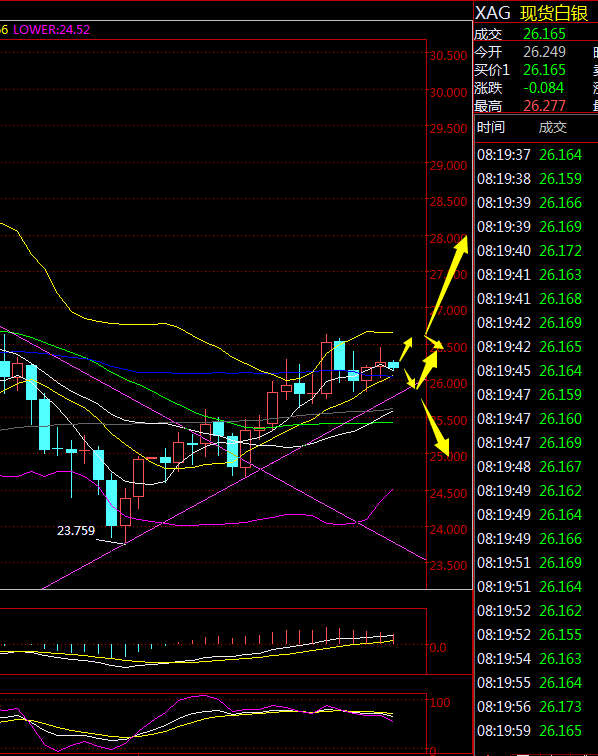Screen dimensions: 598x756
Task: Select tick row 08:19:59 at 26.165
Action: 530,731
